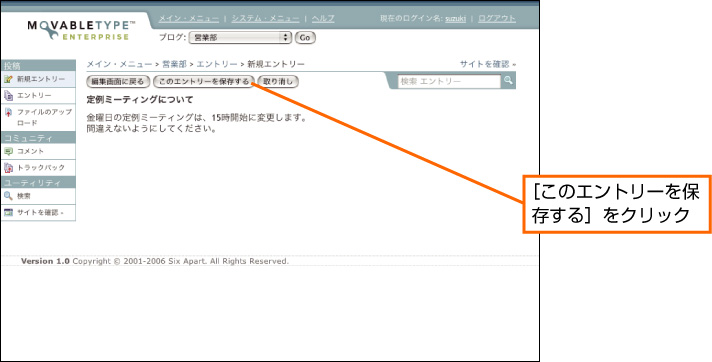Image resolution: width=712 pixels, height=362 pixels.
Task: Click エントリー in the breadcrumb
Action: (x=217, y=64)
